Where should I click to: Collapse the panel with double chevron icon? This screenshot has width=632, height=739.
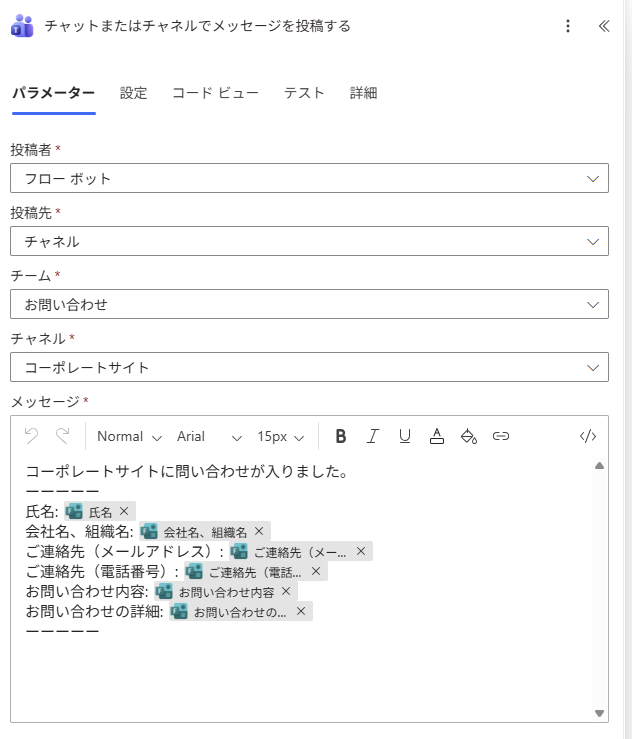tap(604, 26)
